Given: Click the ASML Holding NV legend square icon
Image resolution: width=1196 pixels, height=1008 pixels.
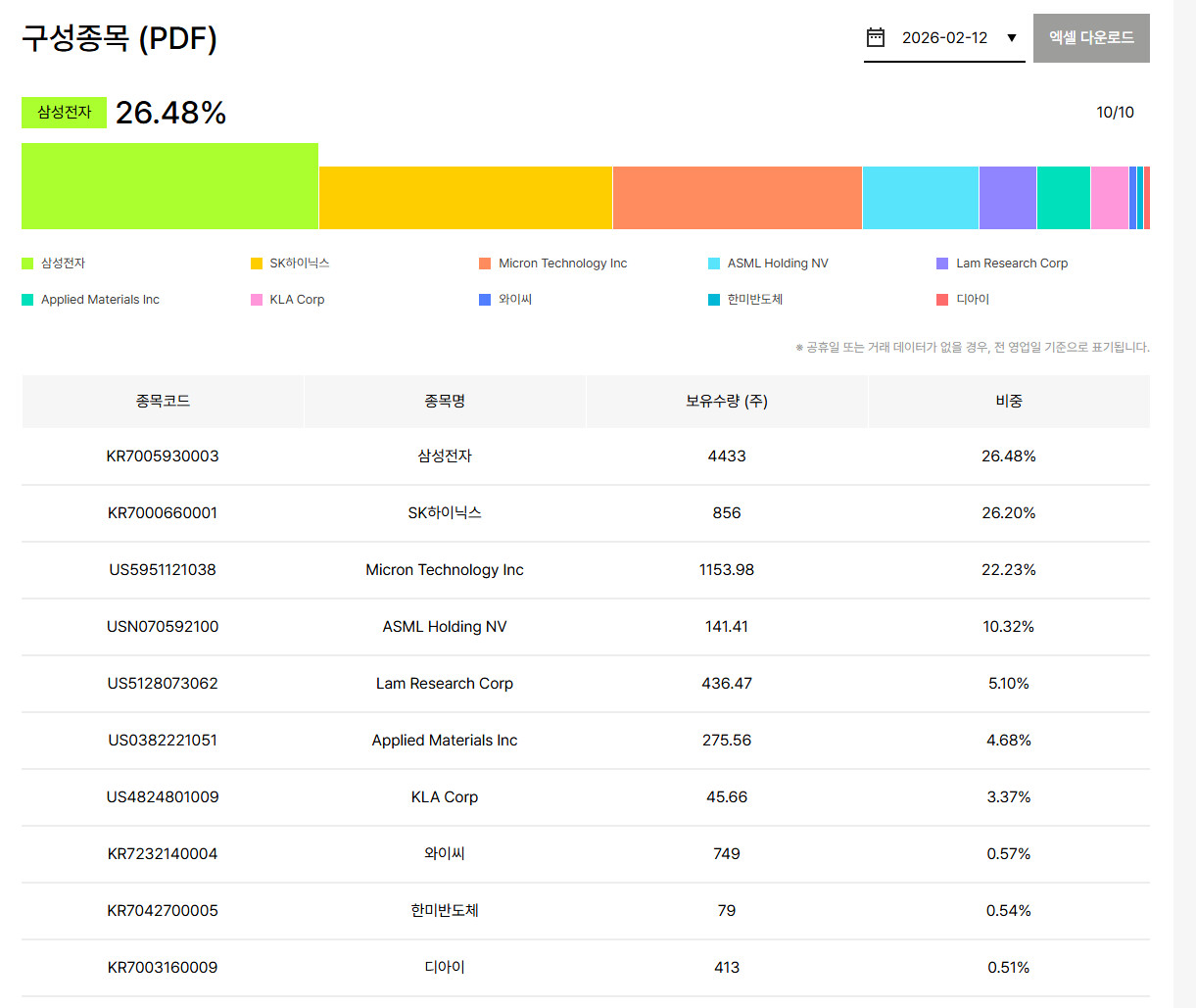Looking at the screenshot, I should coord(714,264).
